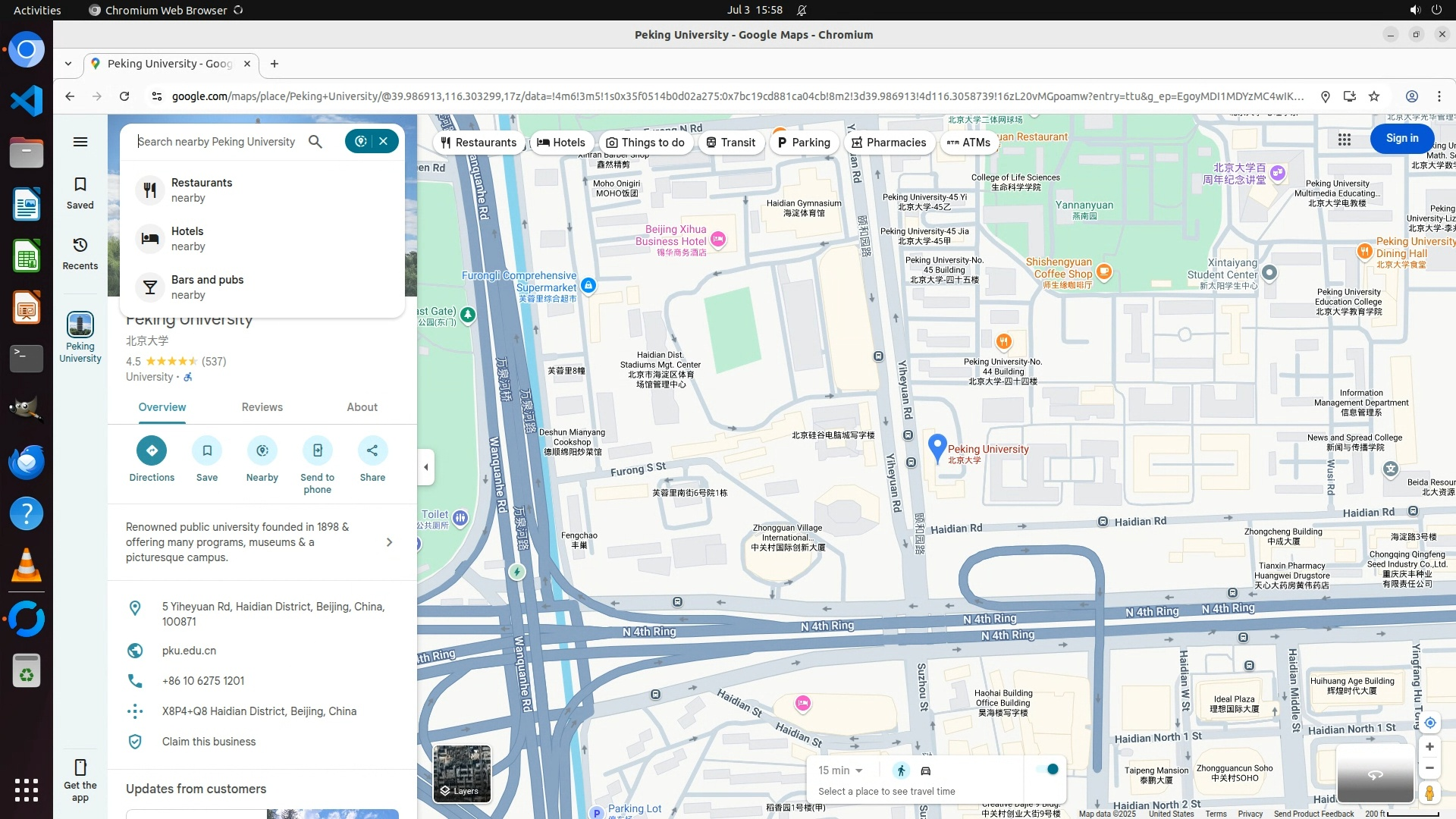This screenshot has width=1456, height=819.
Task: Click the Sign in button
Action: point(1401,138)
